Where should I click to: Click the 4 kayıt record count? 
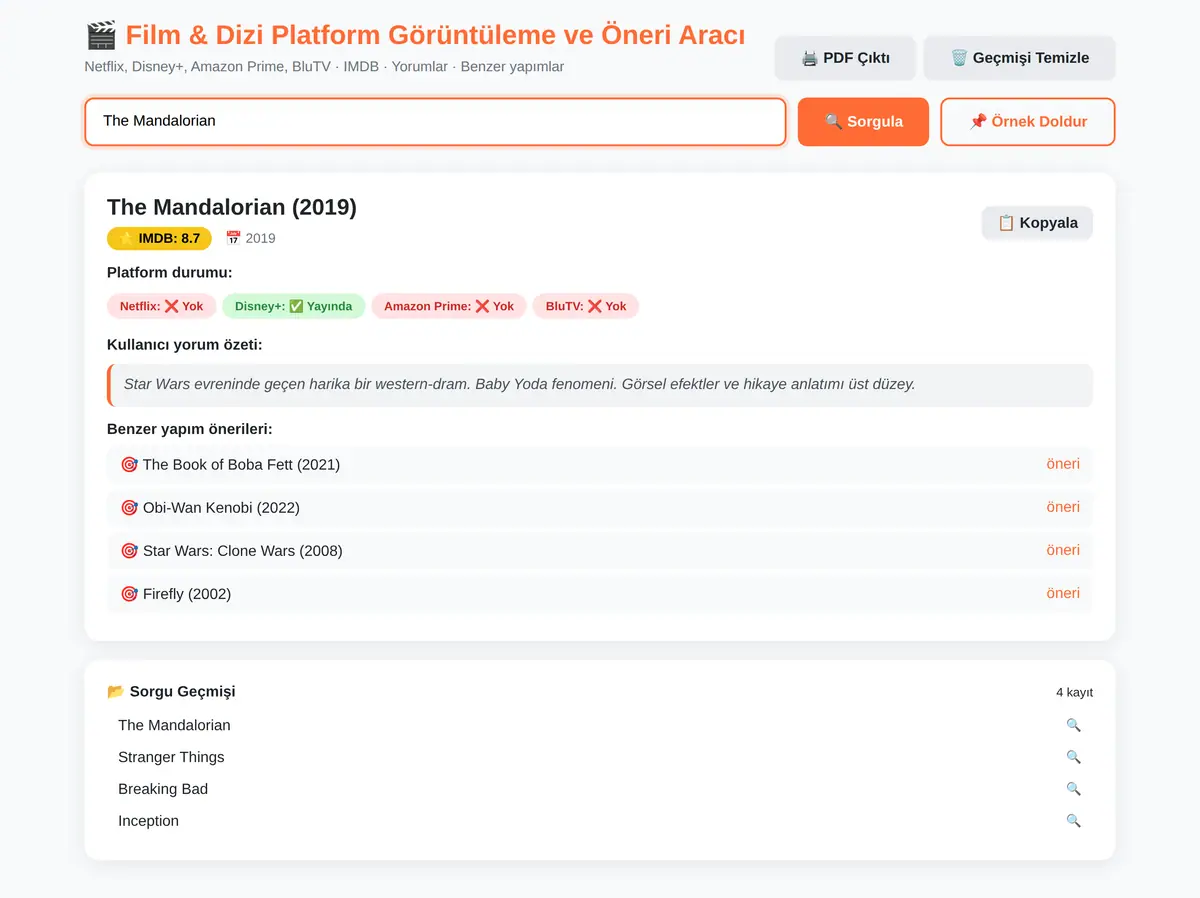tap(1074, 692)
